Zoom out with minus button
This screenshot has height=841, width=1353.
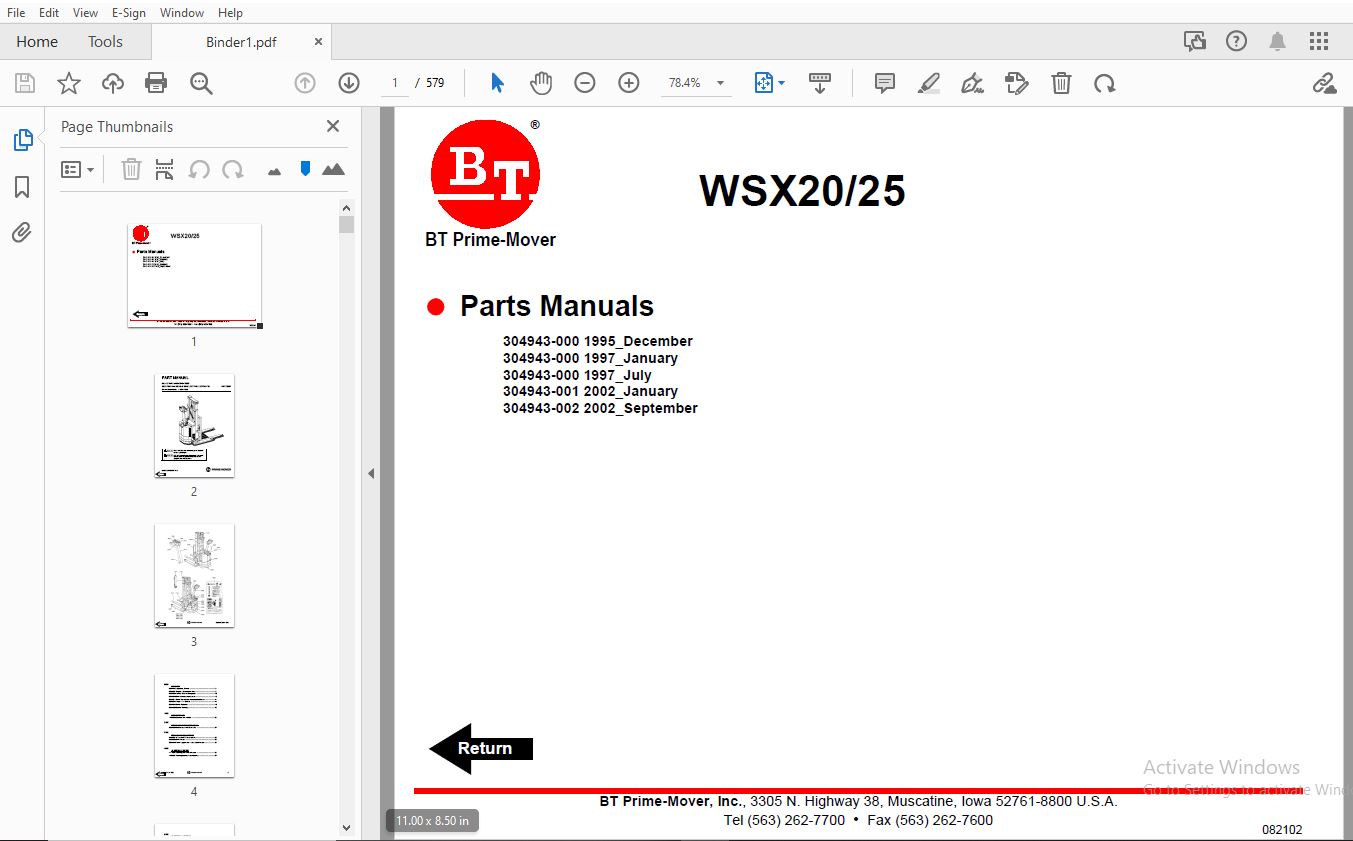tap(585, 83)
